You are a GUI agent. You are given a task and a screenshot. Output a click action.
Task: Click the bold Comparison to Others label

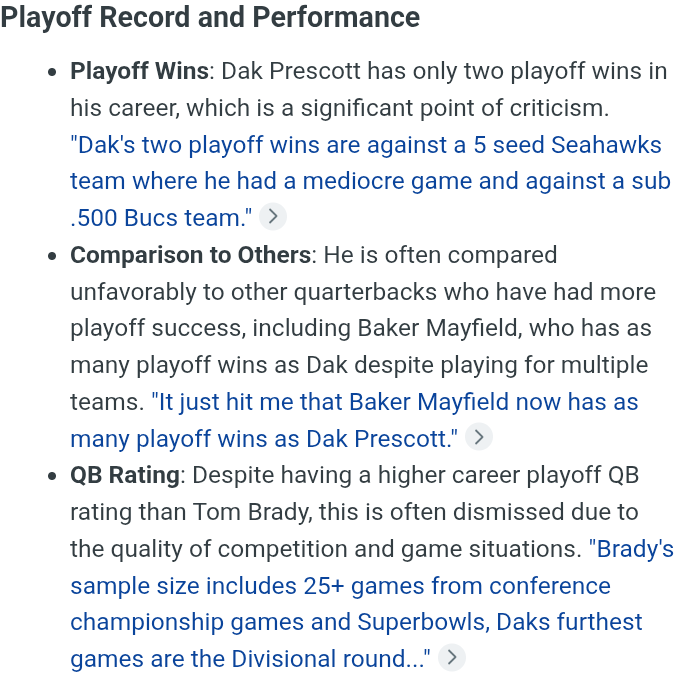click(x=190, y=255)
